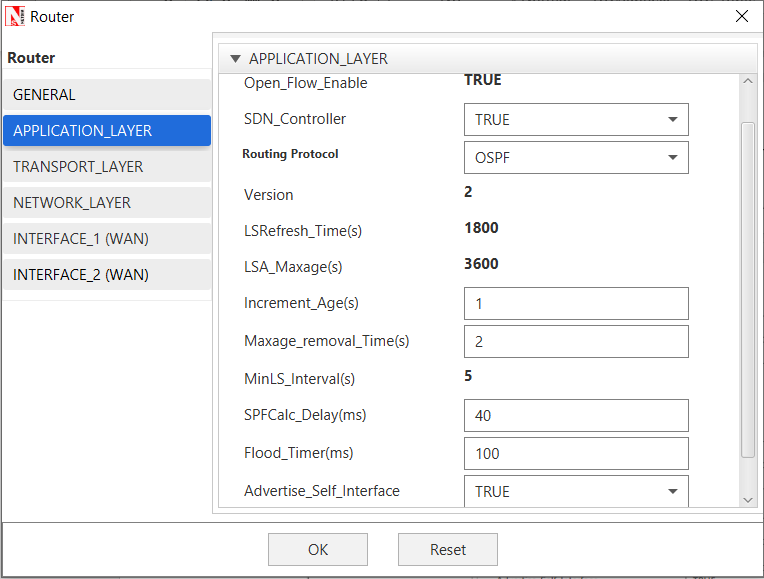Click the Flood_Timer(ms) input field

point(576,454)
